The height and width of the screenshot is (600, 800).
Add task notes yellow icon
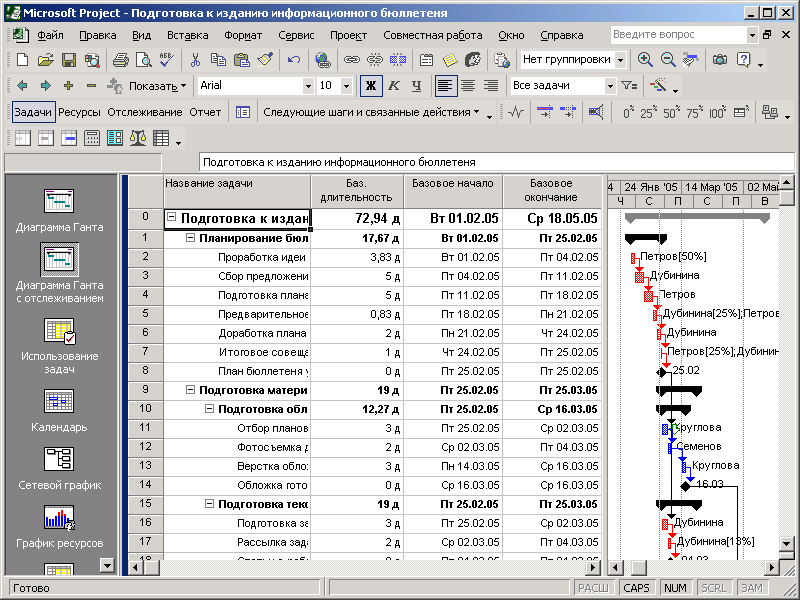pyautogui.click(x=450, y=60)
